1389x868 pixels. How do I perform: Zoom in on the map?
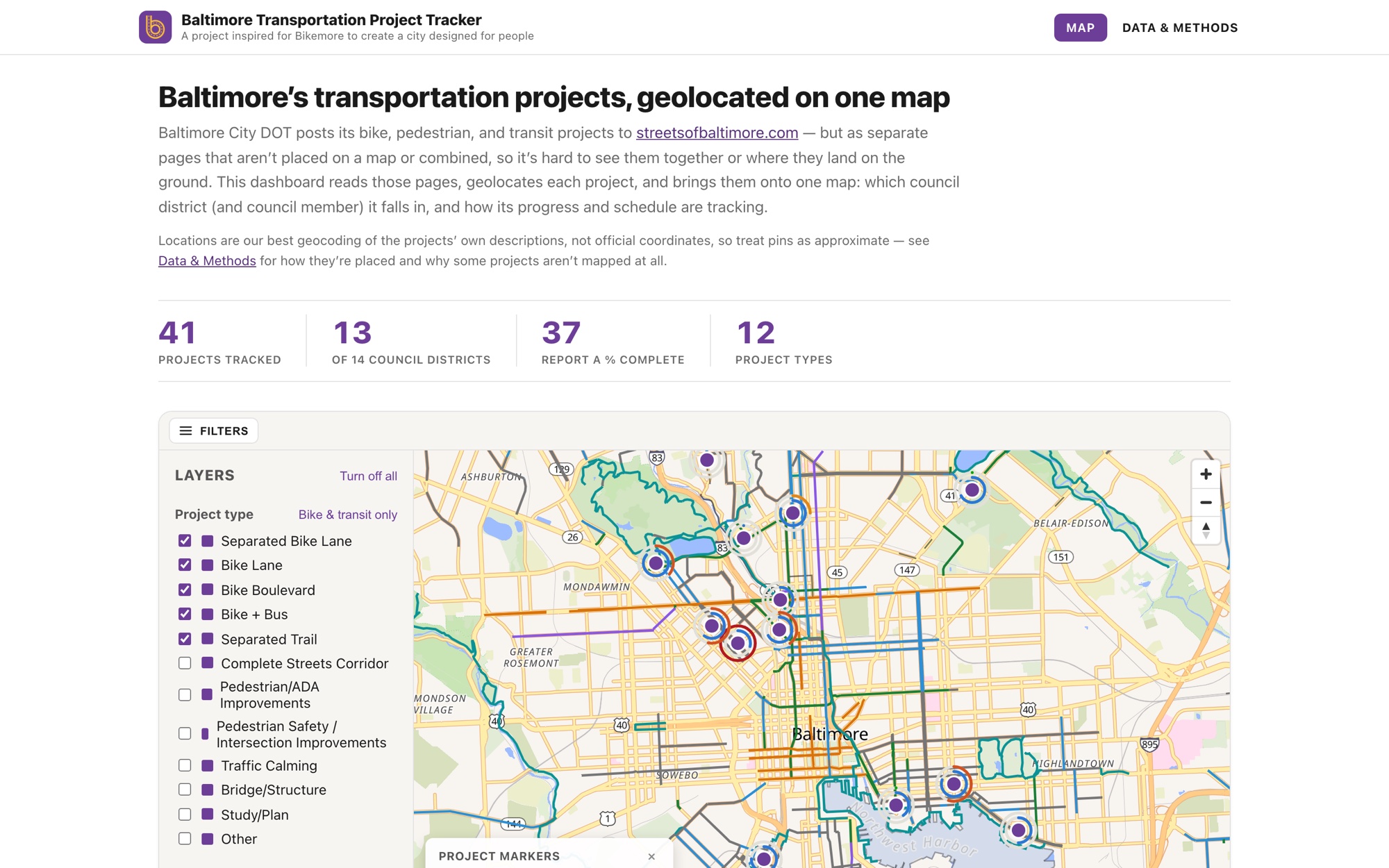[x=1206, y=474]
